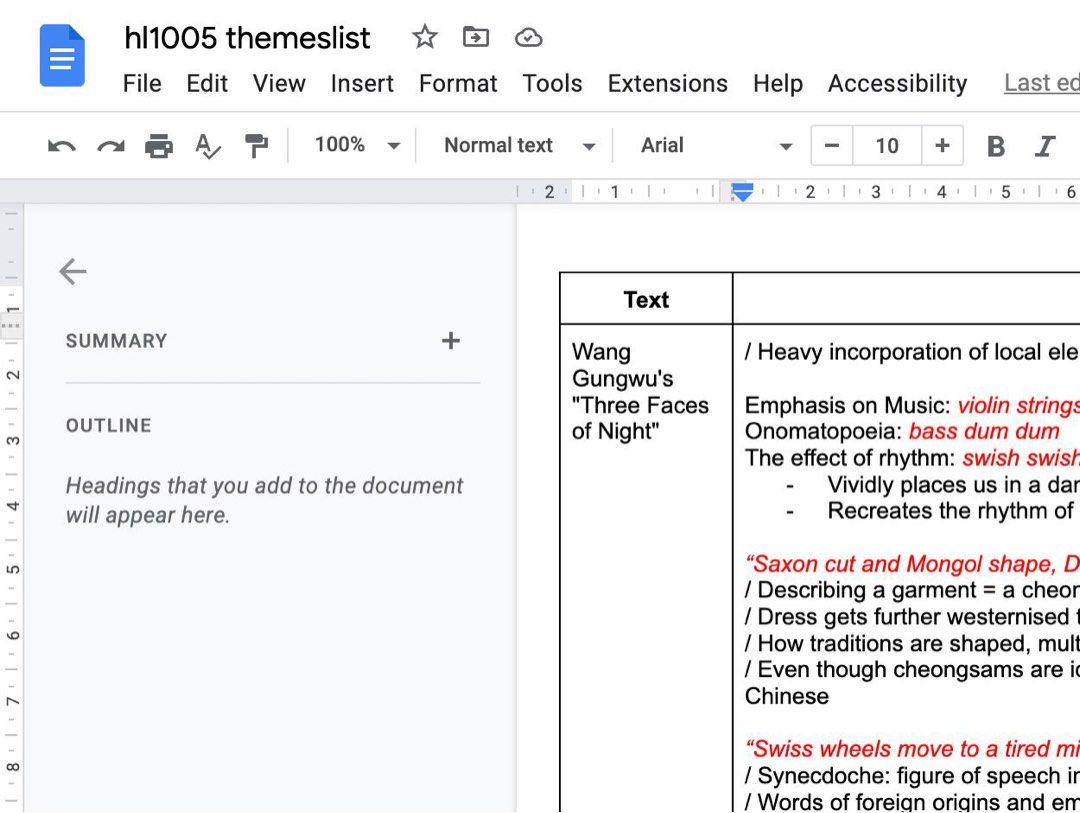Click the font size field showing 10

[x=887, y=146]
